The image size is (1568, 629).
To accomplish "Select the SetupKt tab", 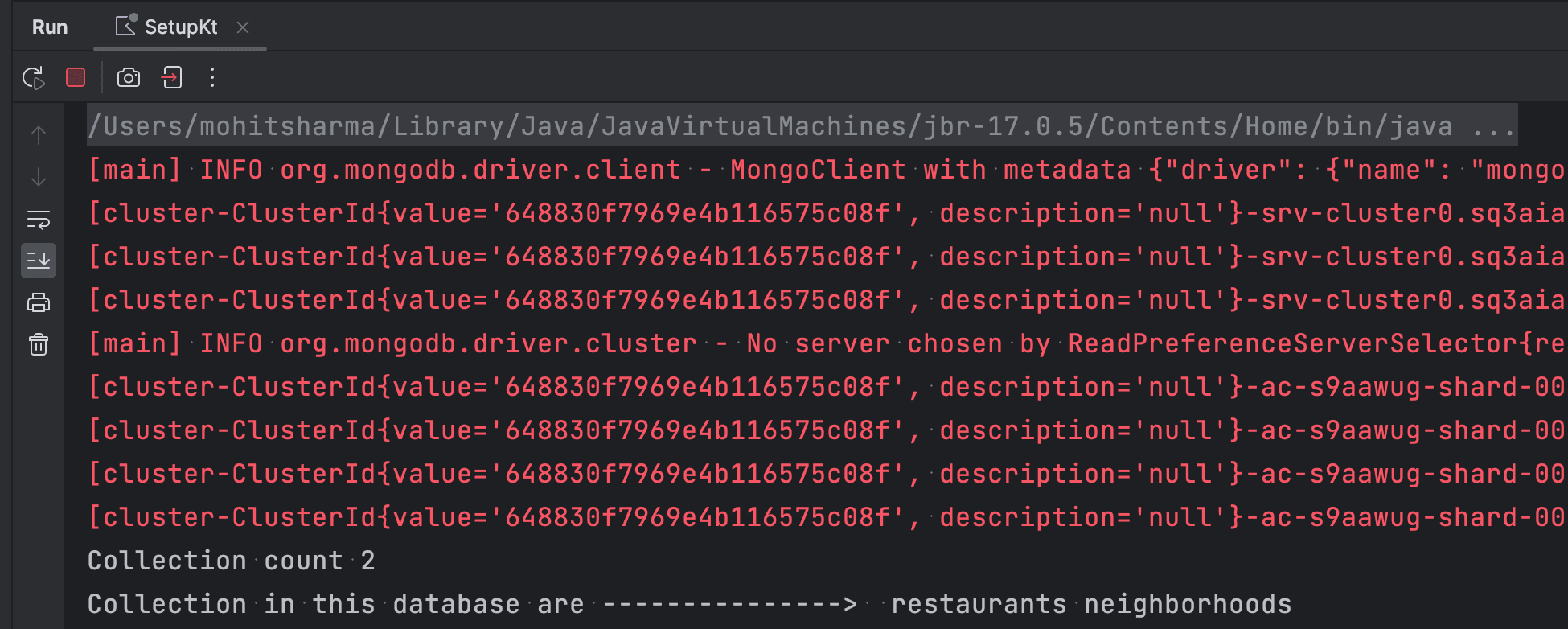I will [180, 27].
